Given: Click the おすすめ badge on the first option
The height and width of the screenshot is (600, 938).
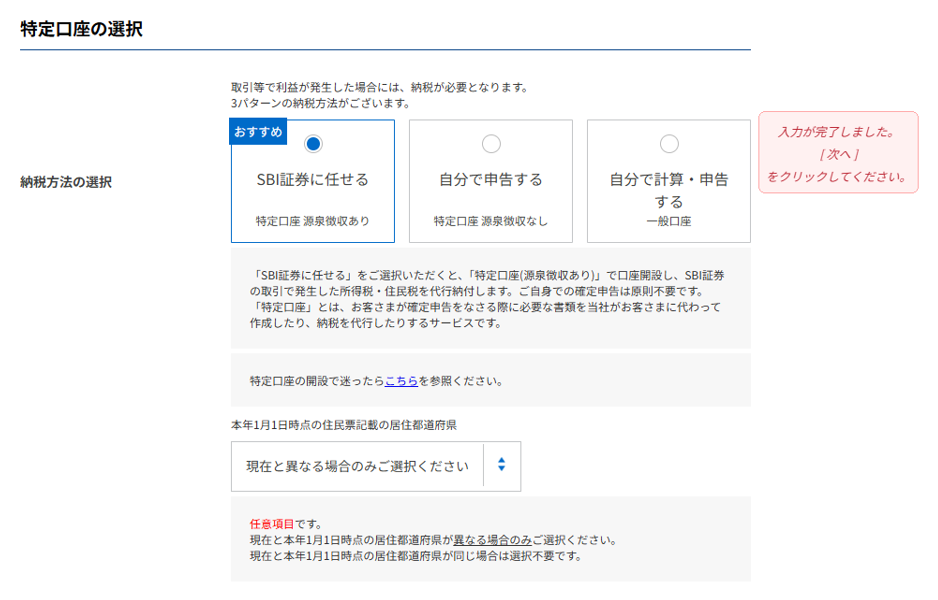Looking at the screenshot, I should click(x=258, y=132).
